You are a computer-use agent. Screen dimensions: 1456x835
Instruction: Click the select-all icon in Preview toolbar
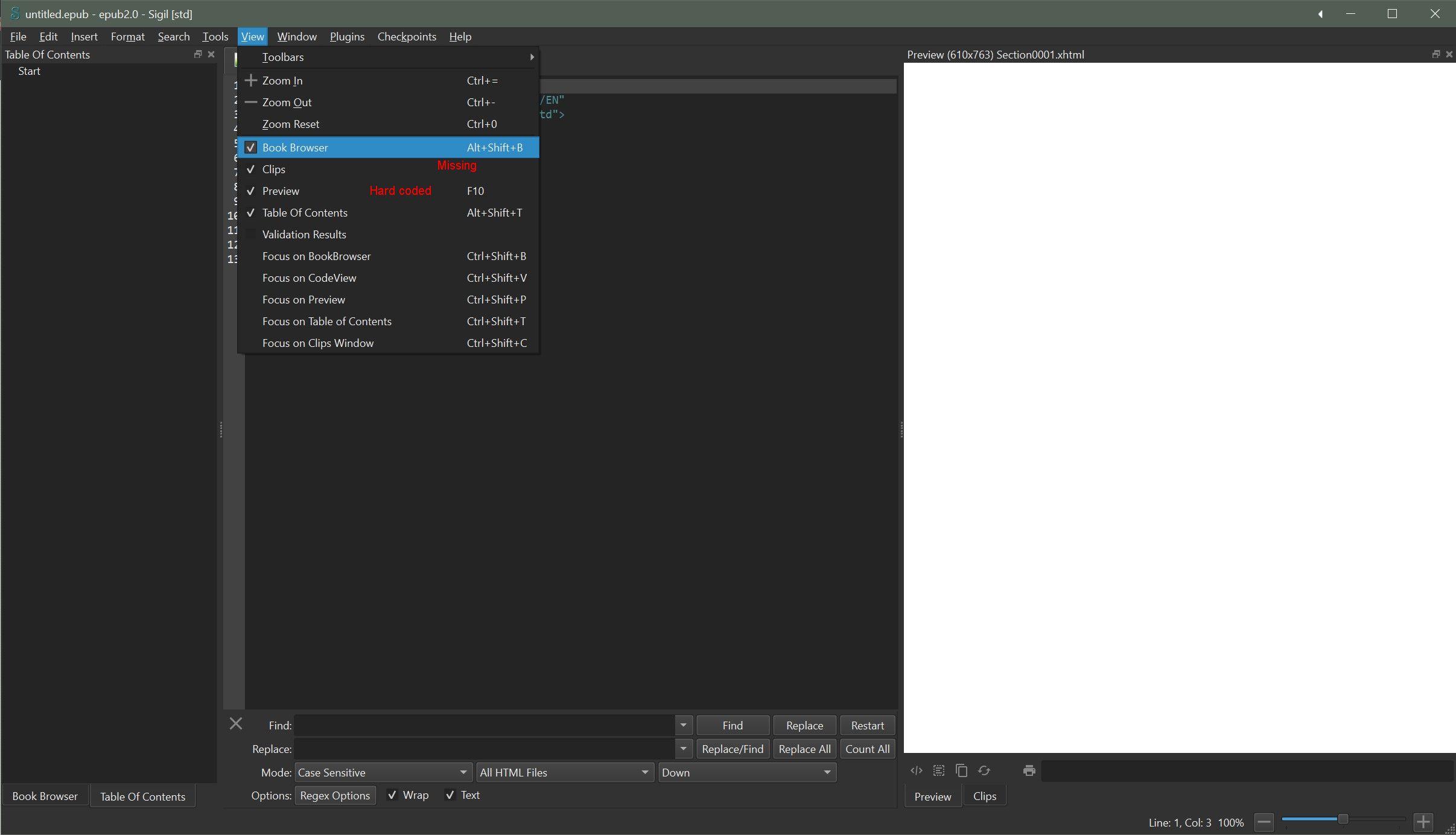click(x=939, y=770)
